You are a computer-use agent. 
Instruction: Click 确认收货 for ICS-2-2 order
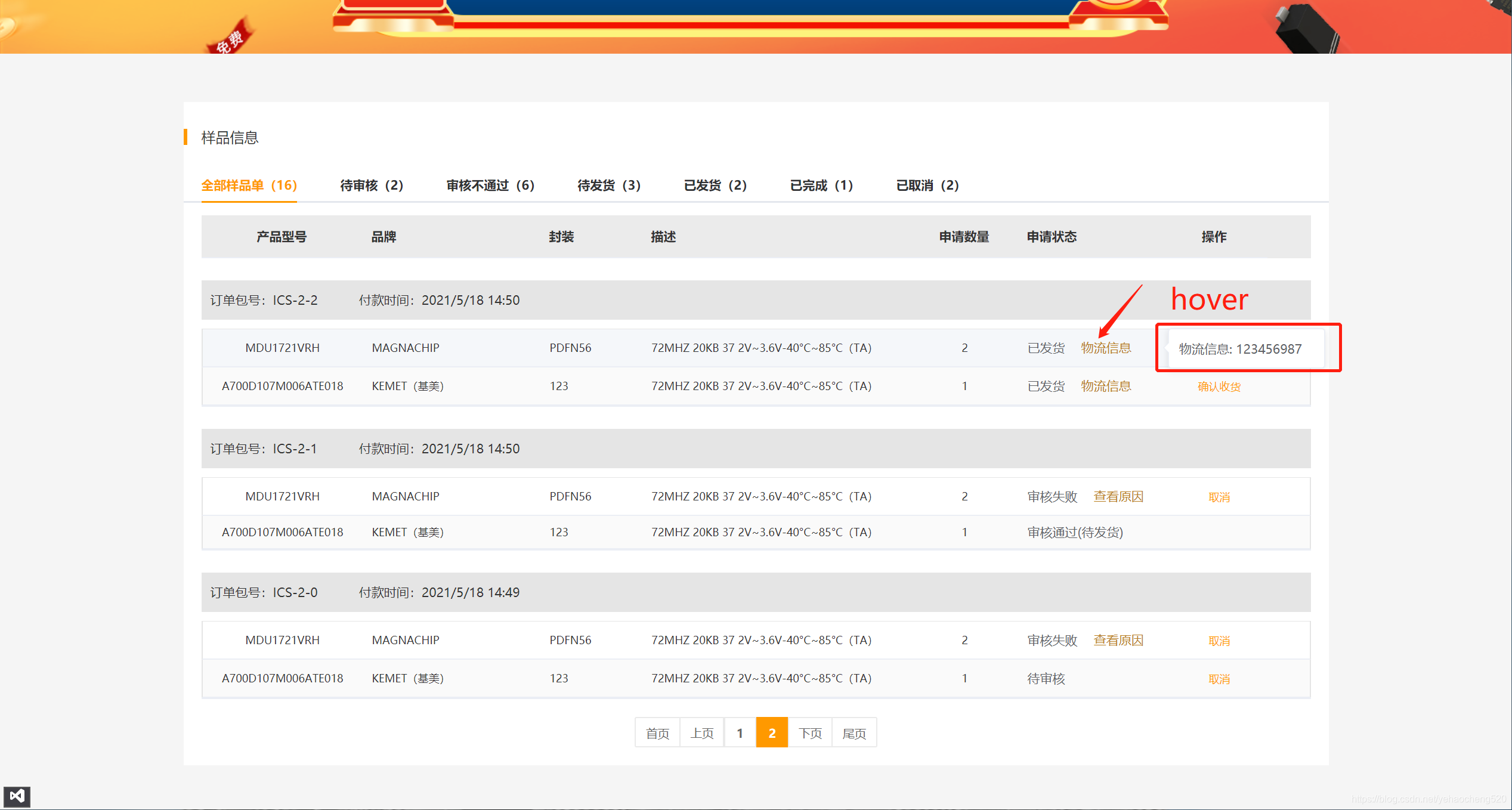[x=1219, y=387]
